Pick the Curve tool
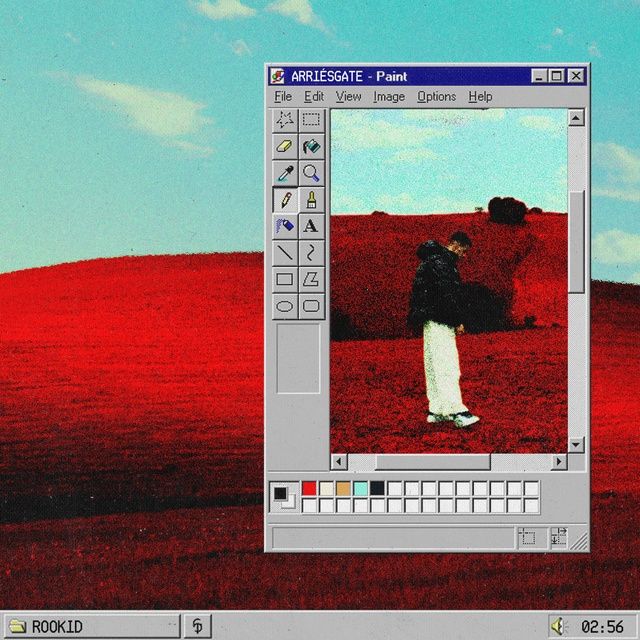 pyautogui.click(x=311, y=253)
